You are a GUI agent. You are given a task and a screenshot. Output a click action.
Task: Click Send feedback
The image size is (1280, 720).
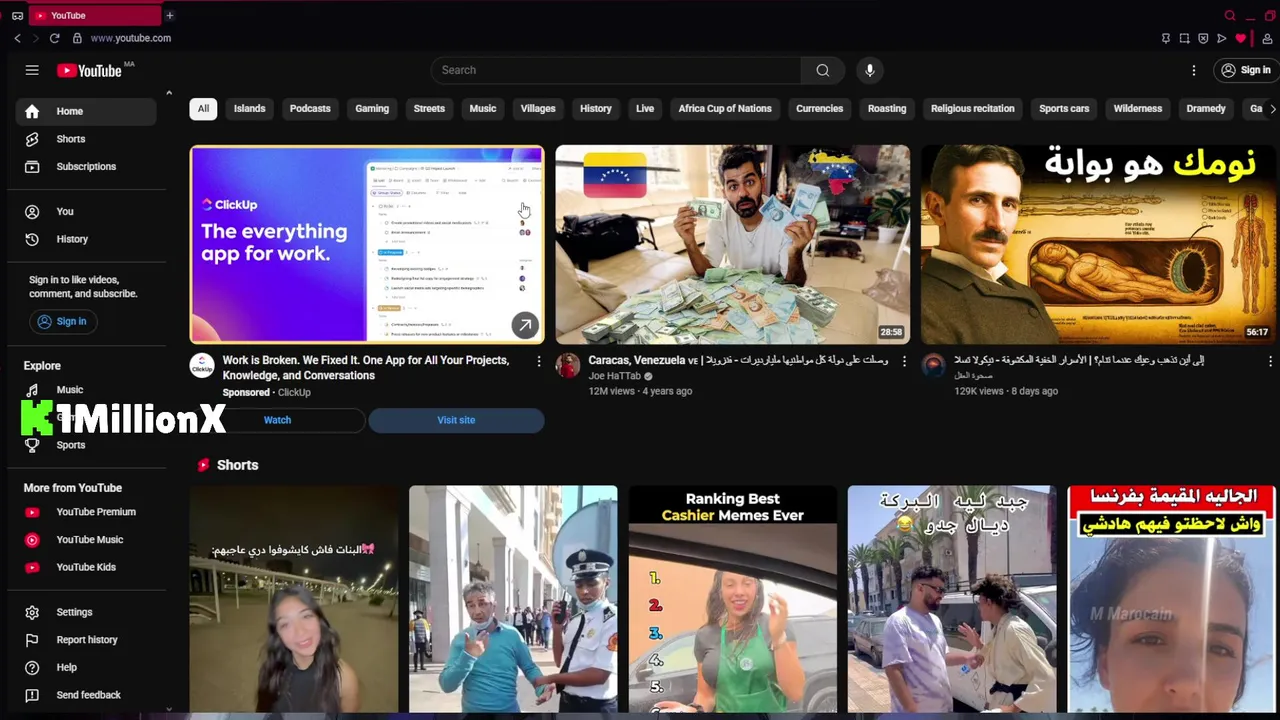[x=86, y=695]
